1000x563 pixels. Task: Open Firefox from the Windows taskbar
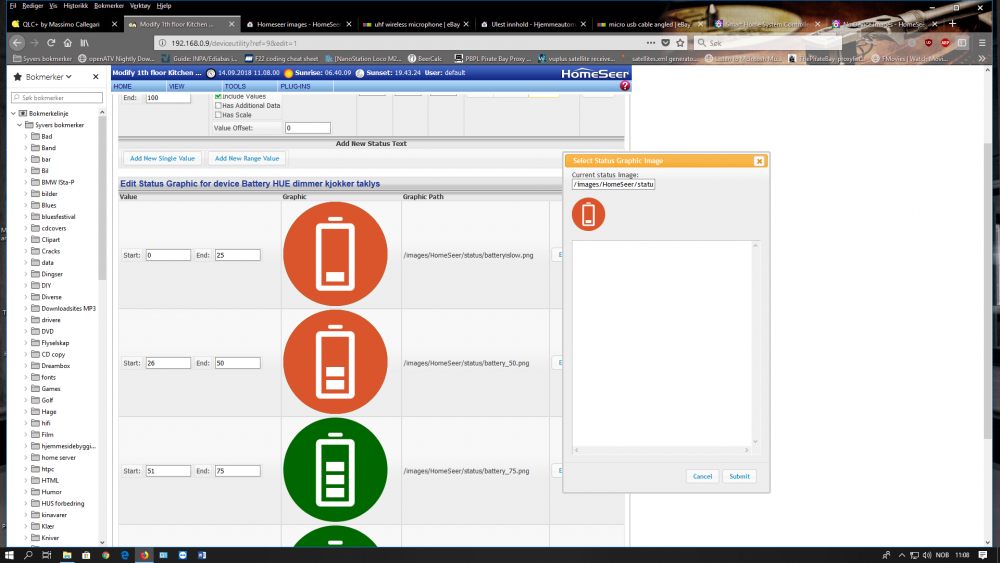coord(143,554)
